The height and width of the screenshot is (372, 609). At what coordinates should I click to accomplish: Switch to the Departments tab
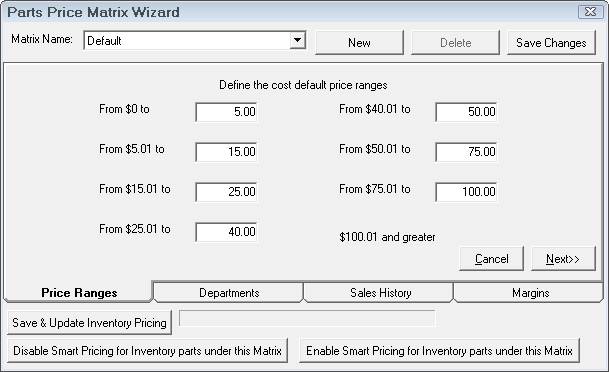(229, 292)
